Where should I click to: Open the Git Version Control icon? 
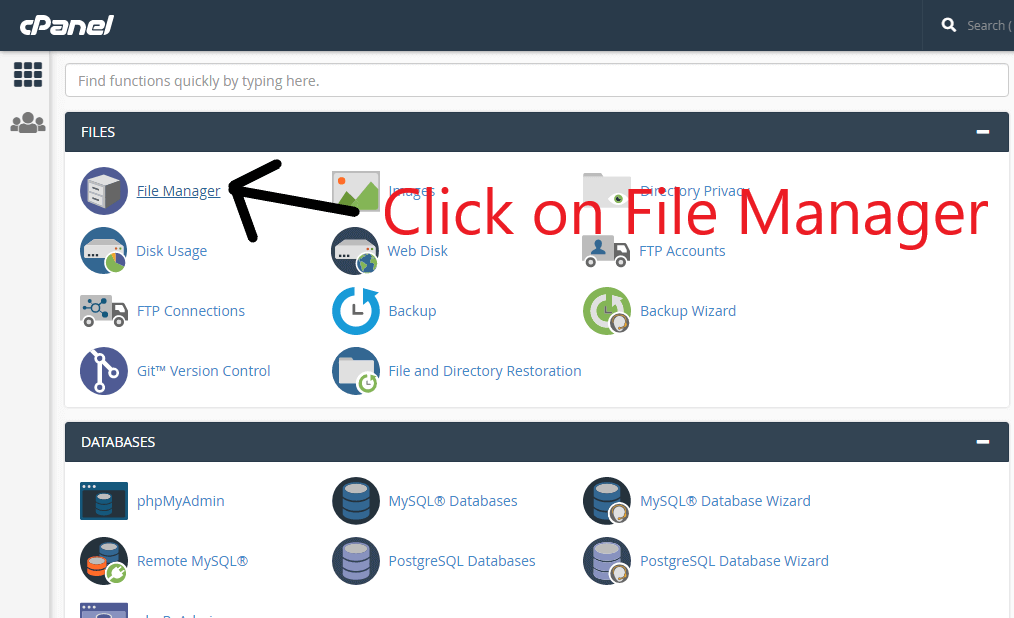103,371
